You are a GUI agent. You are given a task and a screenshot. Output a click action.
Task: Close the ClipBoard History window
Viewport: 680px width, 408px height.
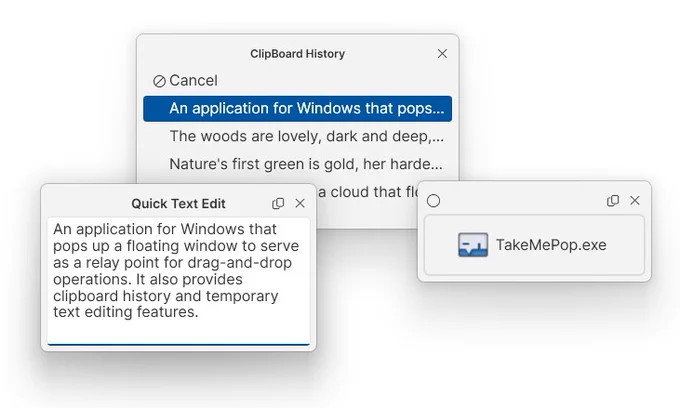click(x=442, y=54)
